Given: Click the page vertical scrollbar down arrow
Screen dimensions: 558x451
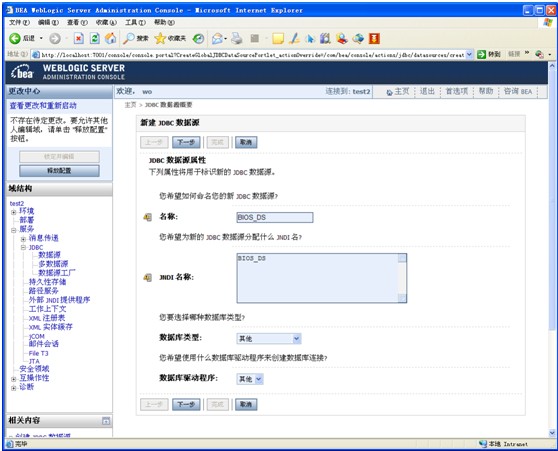Looking at the screenshot, I should pyautogui.click(x=552, y=433).
